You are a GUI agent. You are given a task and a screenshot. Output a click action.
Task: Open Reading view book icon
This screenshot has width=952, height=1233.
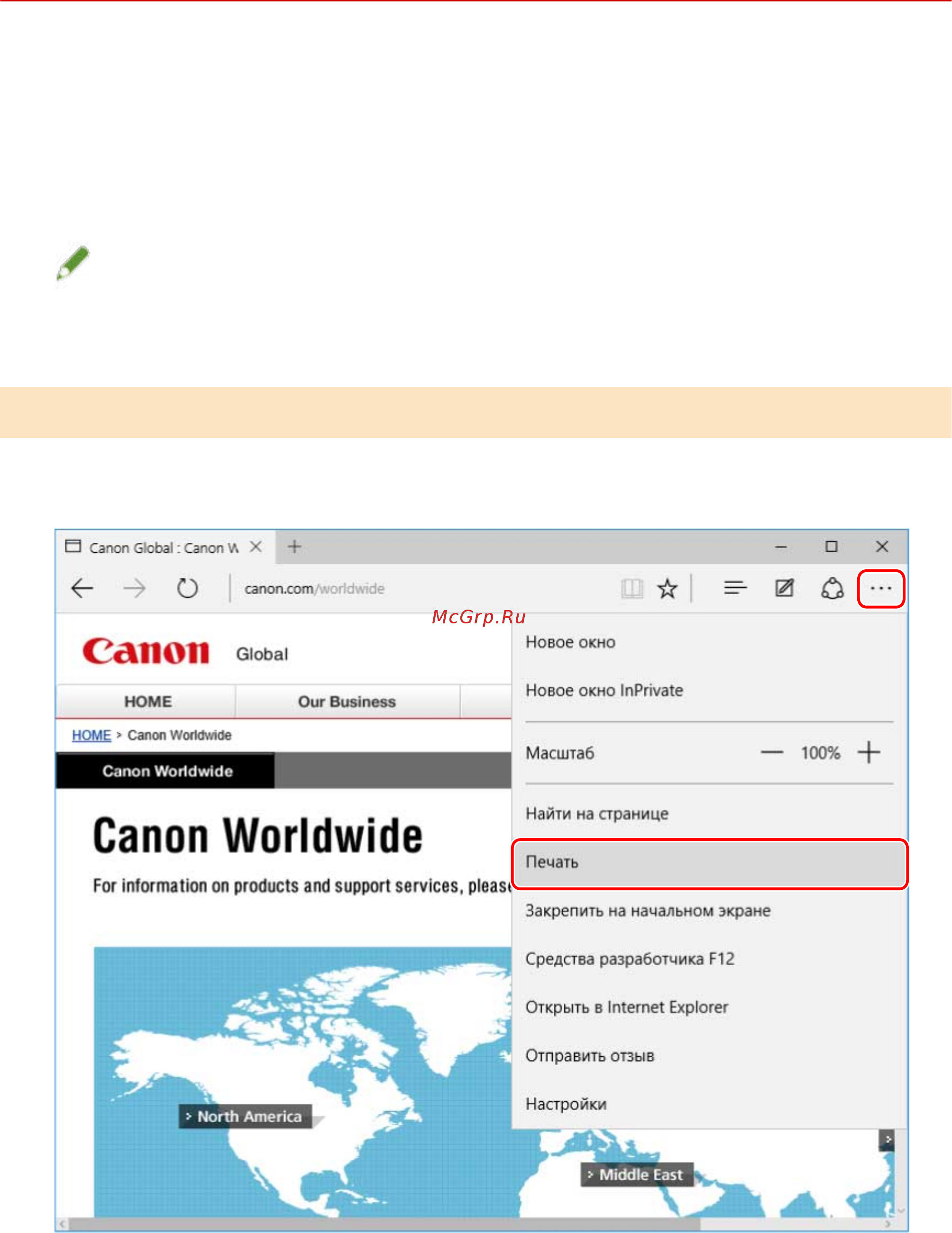click(x=632, y=588)
